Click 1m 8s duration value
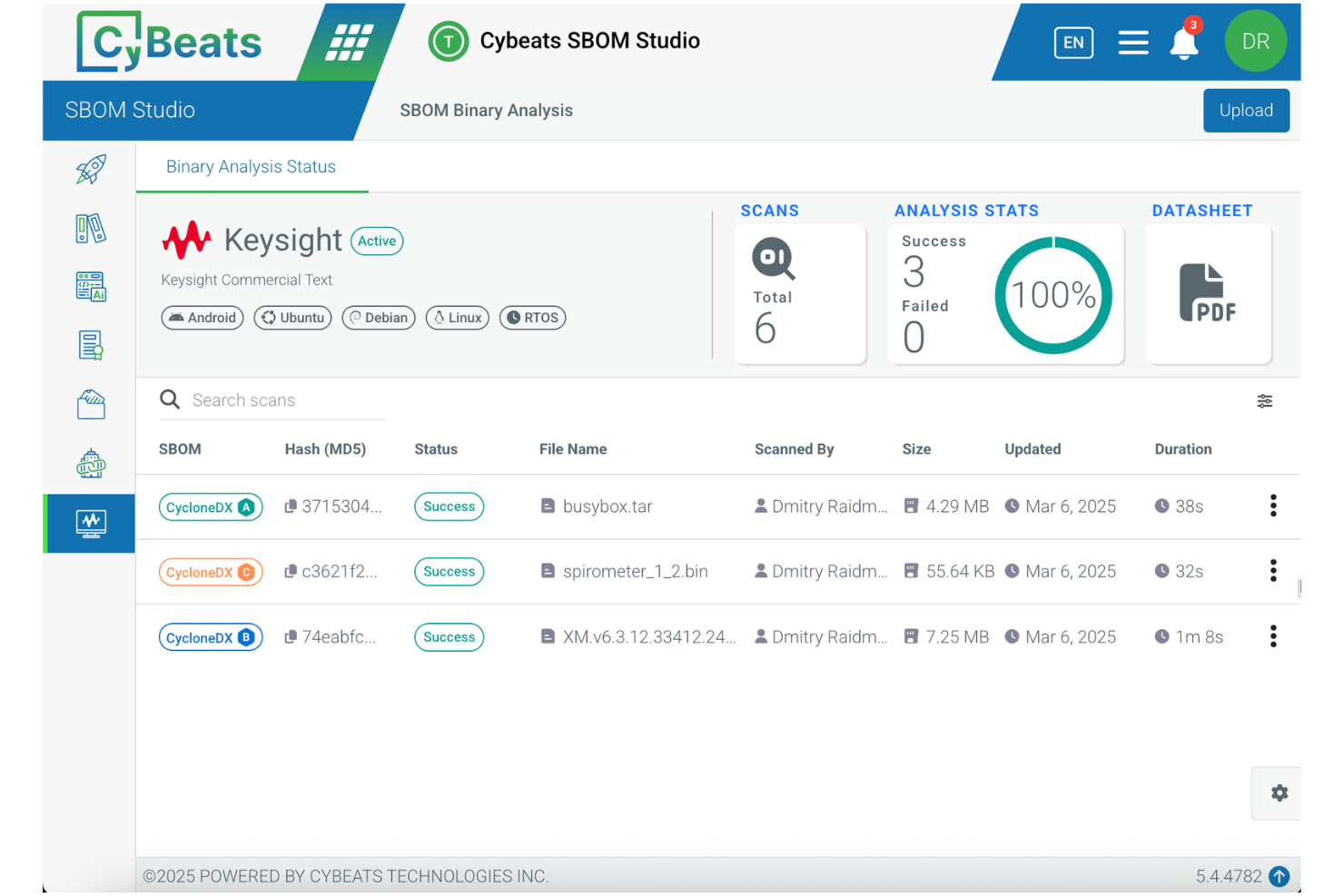Screen dimensions: 1344x896 [x=1199, y=637]
